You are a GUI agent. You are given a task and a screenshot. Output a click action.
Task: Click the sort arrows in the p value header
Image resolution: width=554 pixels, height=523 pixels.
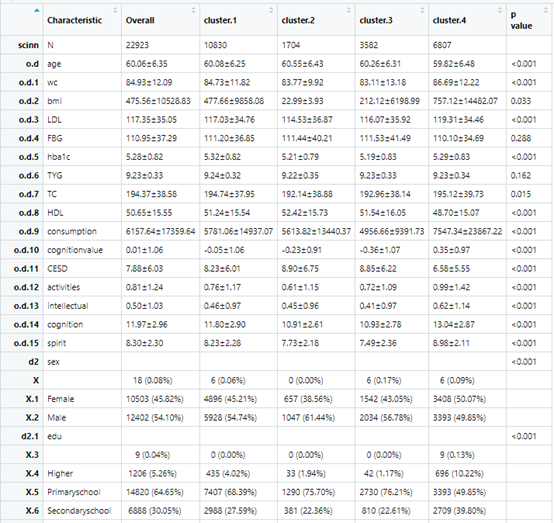(x=546, y=10)
